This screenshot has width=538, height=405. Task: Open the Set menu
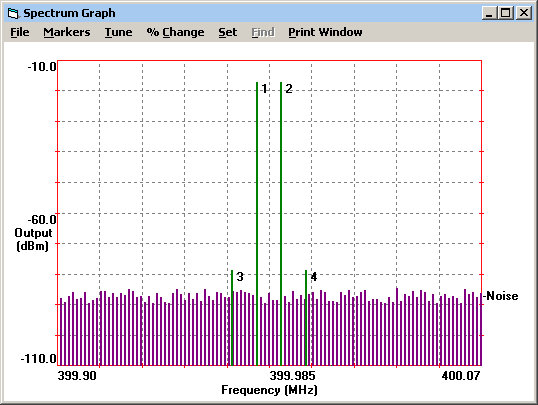[227, 32]
